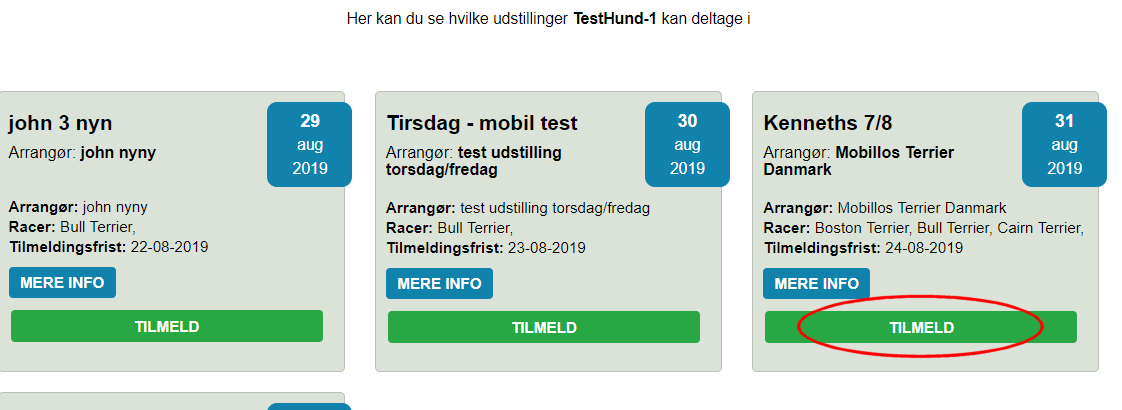The height and width of the screenshot is (410, 1122).
Task: Click the 30 aug 2019 date badge
Action: 687,145
